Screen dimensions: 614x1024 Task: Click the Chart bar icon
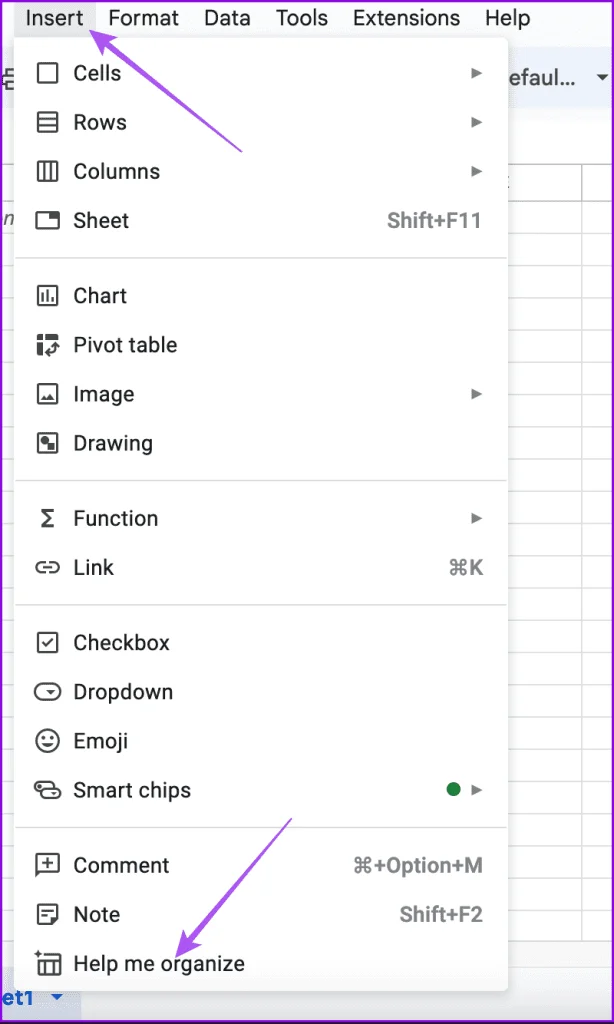pos(47,296)
